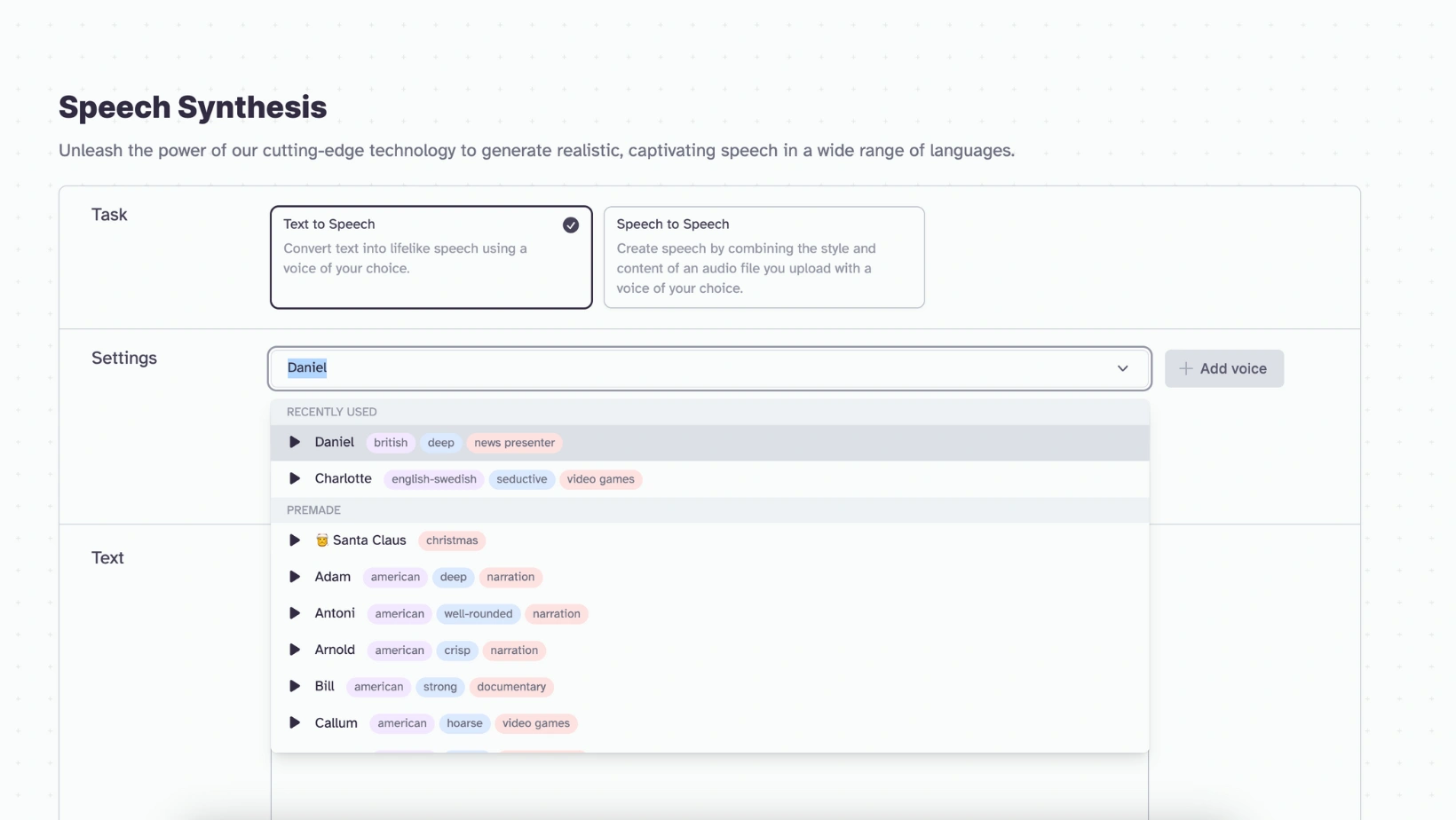
Task: Play the Daniel voice preview
Action: [295, 442]
